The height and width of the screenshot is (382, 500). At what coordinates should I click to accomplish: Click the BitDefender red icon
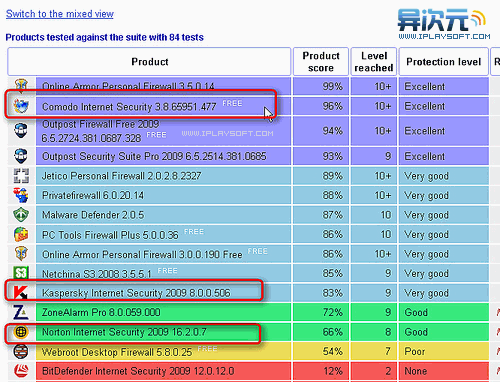point(21,370)
